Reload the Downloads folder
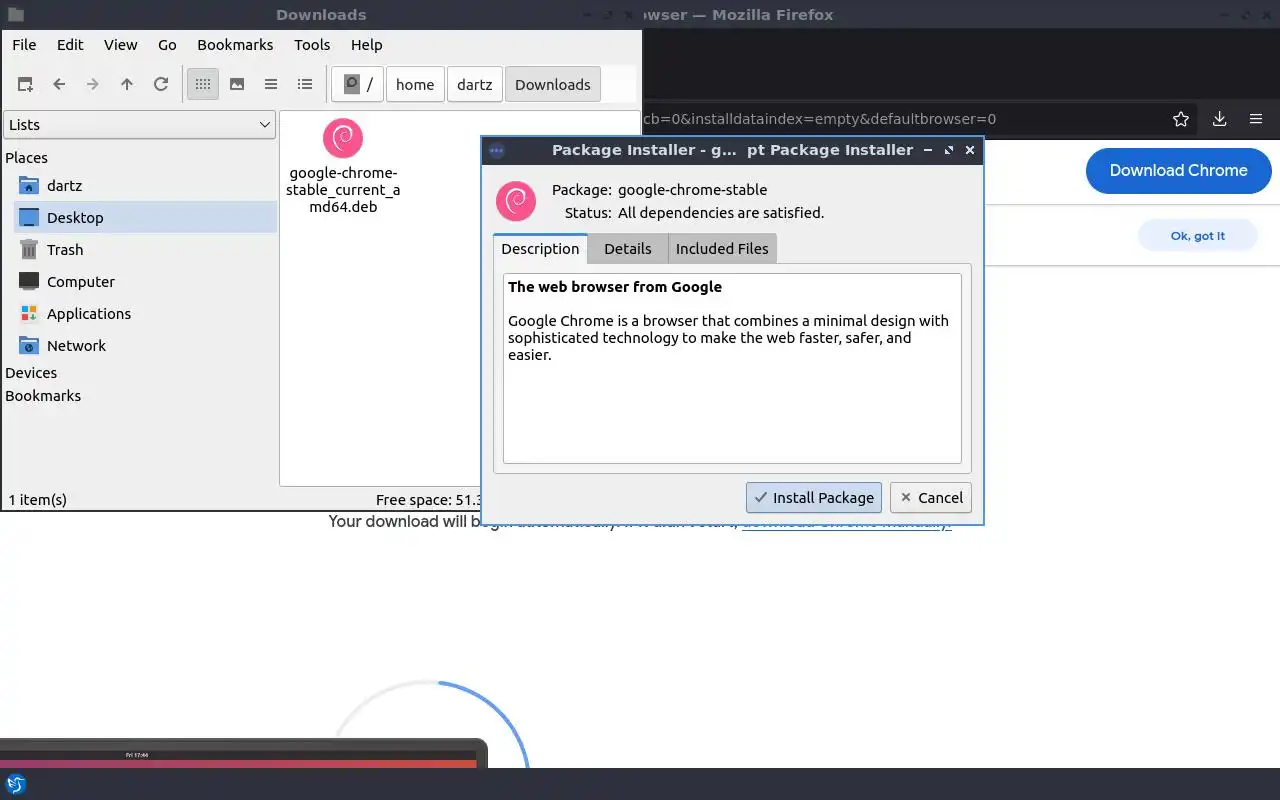1280x800 pixels. 161,85
